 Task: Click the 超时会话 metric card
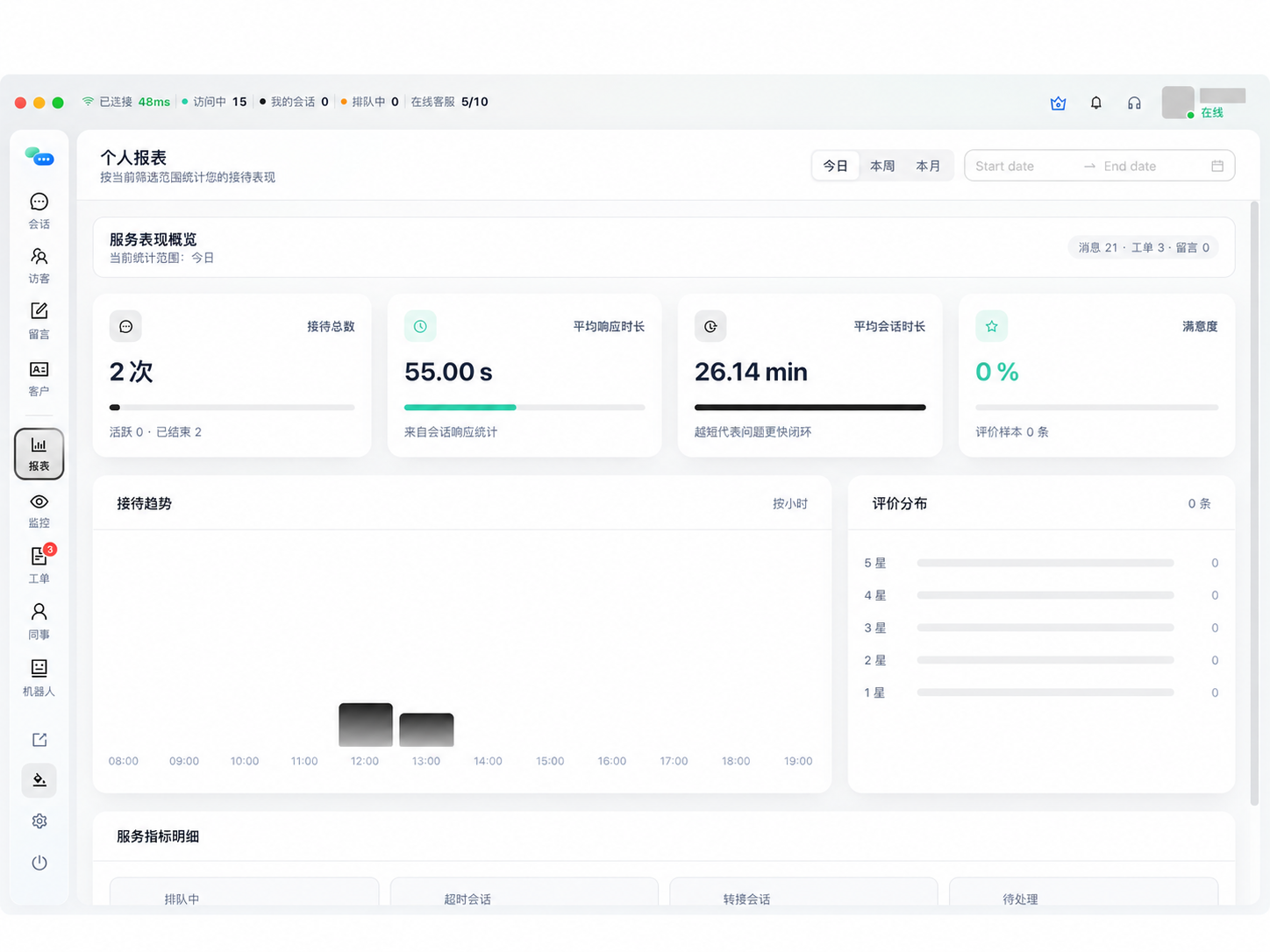524,892
